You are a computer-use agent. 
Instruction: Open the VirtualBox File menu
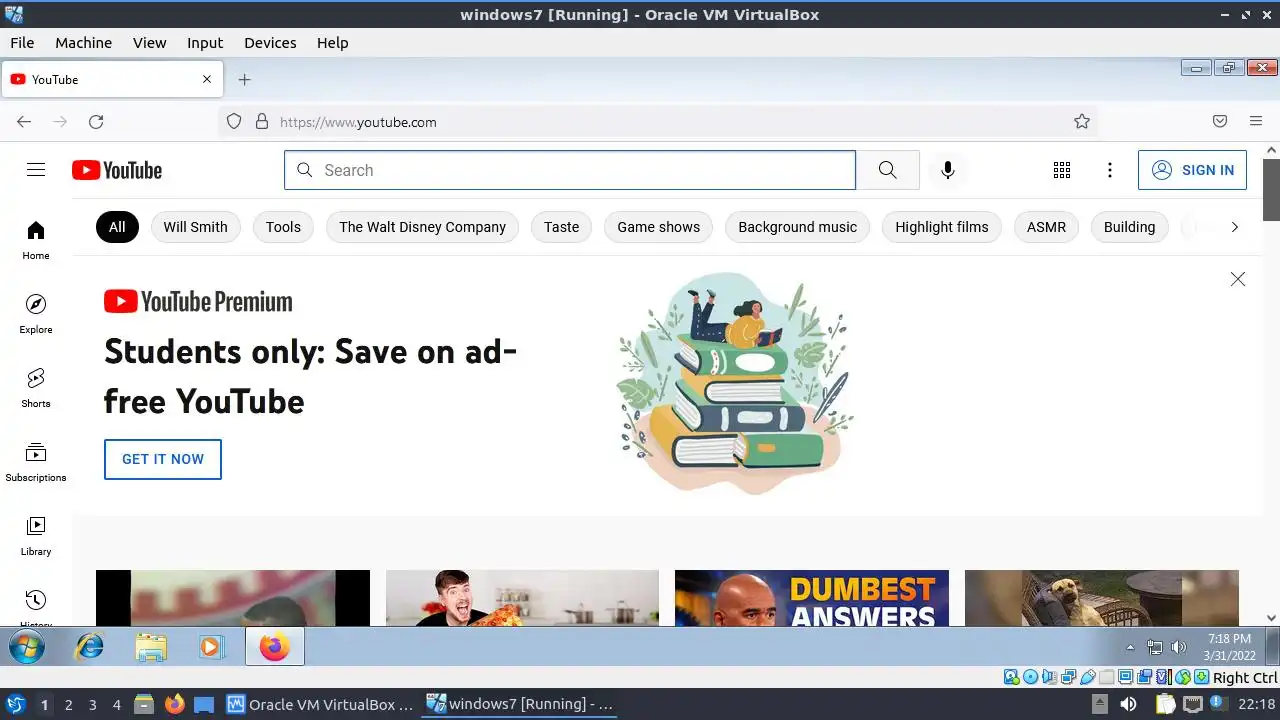pyautogui.click(x=22, y=43)
